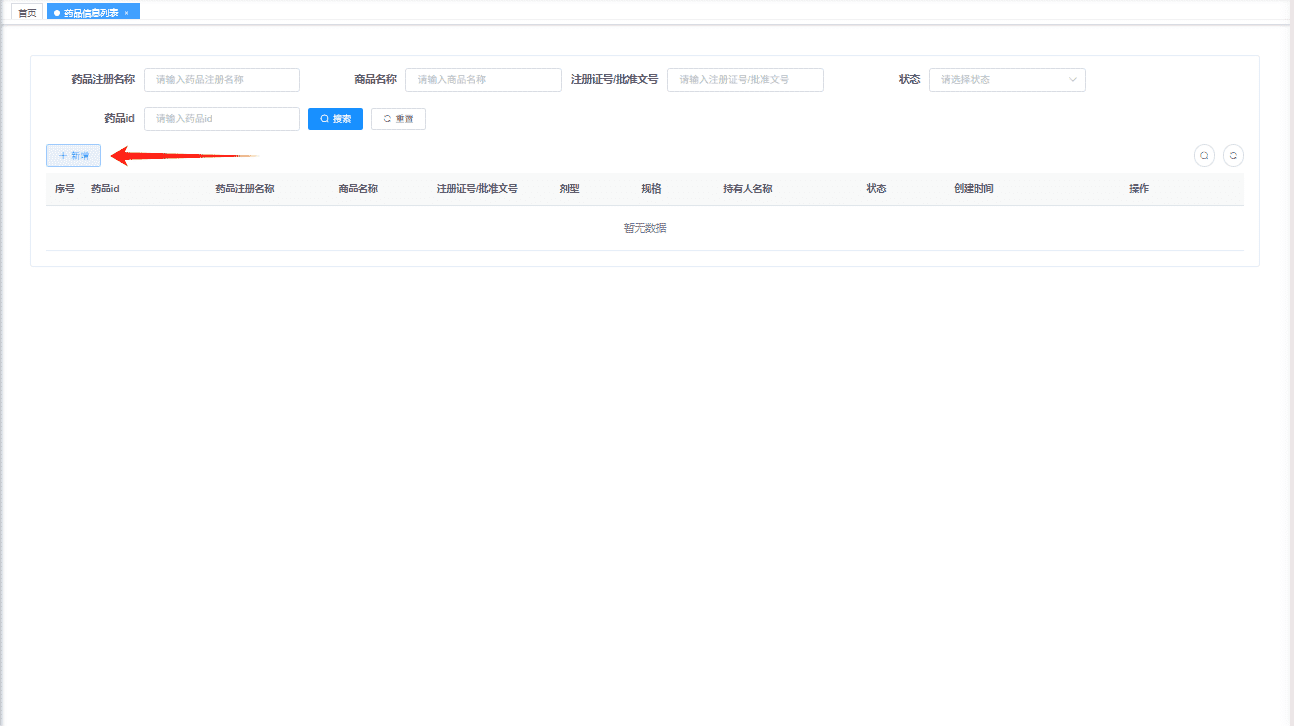Focus the 药品id input field
The height and width of the screenshot is (726, 1294).
[x=222, y=119]
